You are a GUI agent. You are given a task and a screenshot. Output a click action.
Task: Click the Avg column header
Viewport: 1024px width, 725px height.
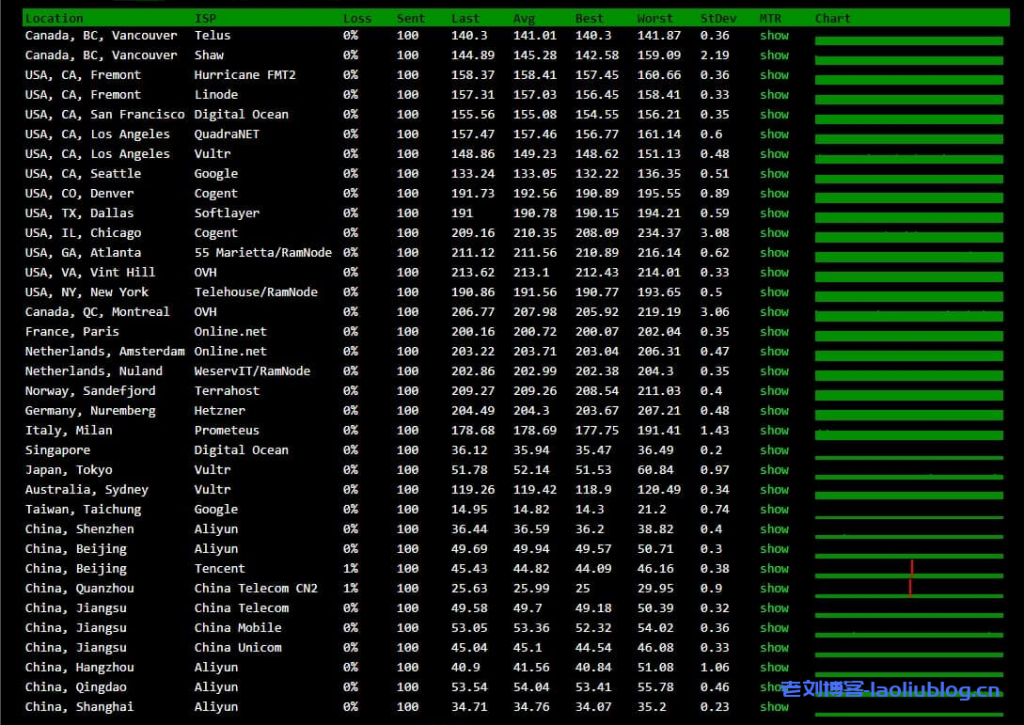point(524,18)
